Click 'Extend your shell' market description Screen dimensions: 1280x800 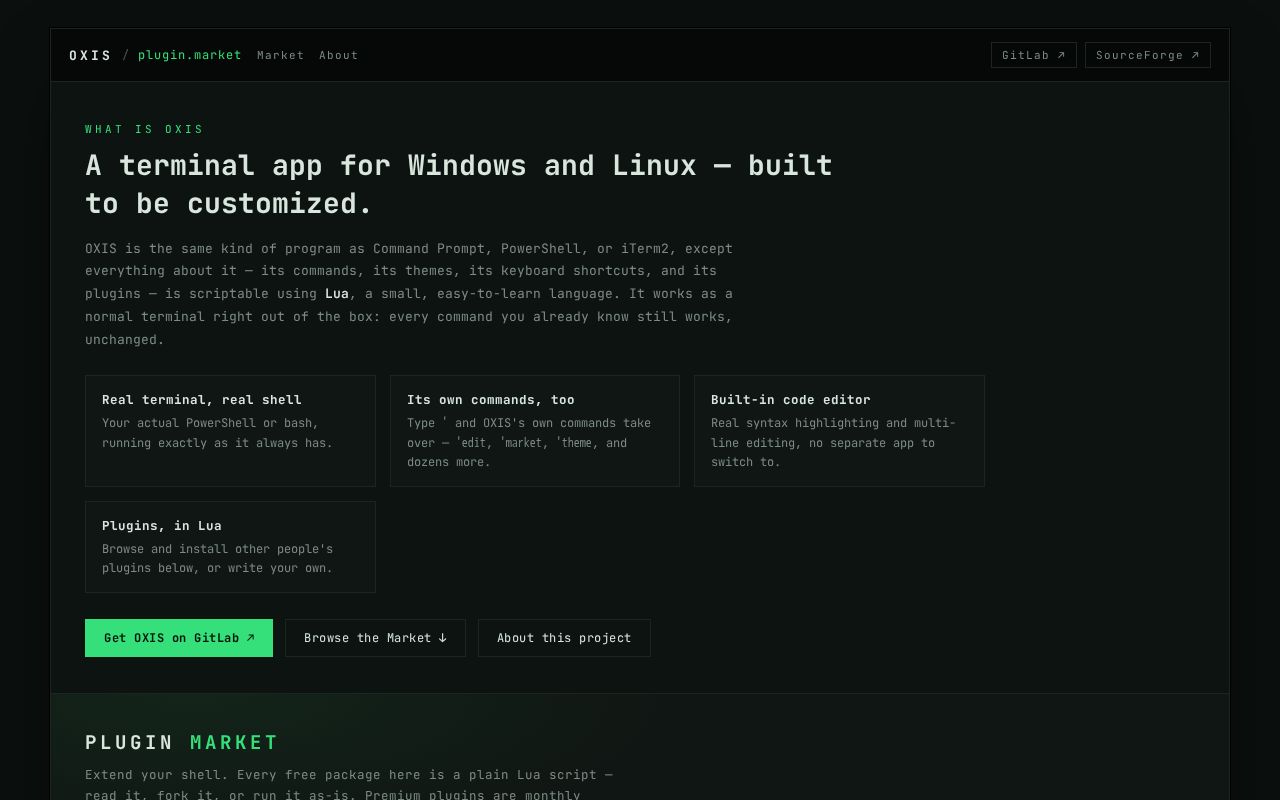click(349, 786)
